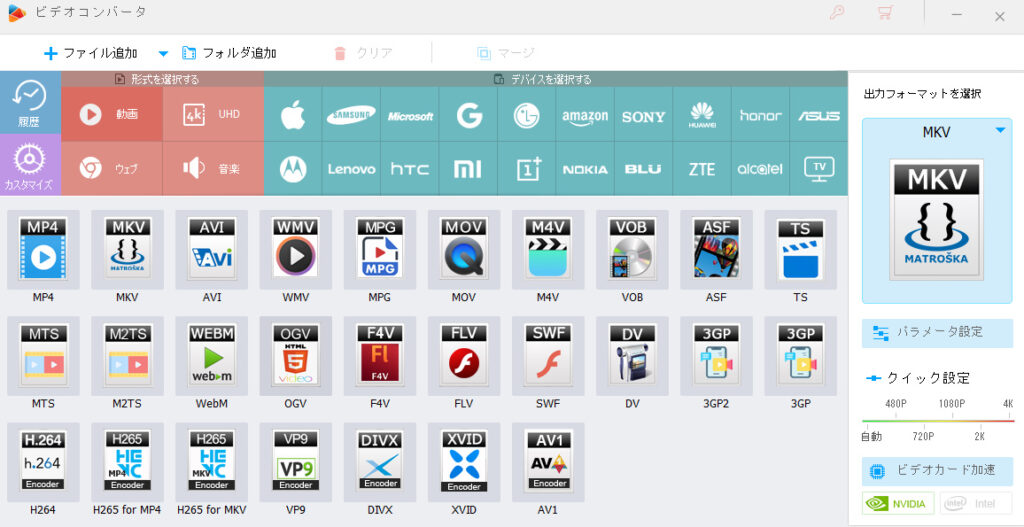Click the Apple device icon
Viewport: 1024px width, 527px height.
click(292, 115)
